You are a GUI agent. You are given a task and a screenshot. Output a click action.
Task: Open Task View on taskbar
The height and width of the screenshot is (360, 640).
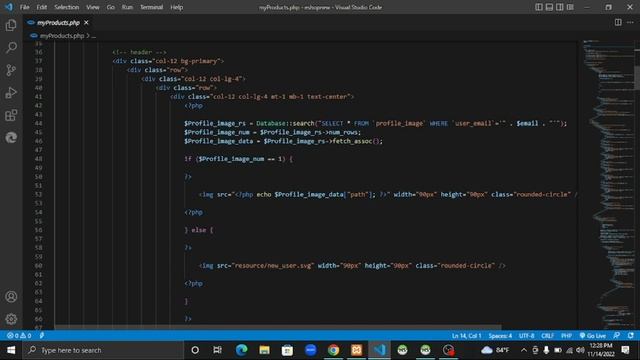pyautogui.click(x=217, y=350)
